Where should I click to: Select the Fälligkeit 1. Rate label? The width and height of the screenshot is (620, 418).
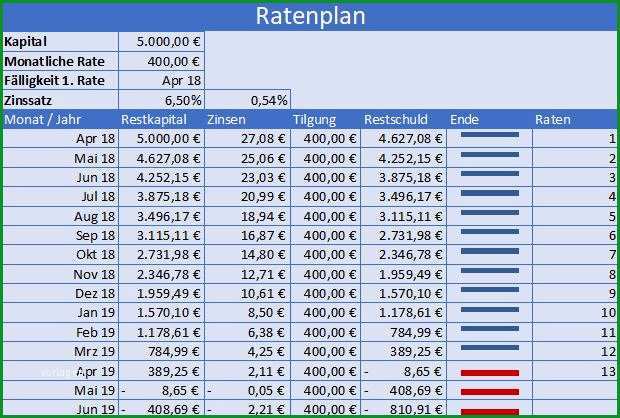point(60,80)
